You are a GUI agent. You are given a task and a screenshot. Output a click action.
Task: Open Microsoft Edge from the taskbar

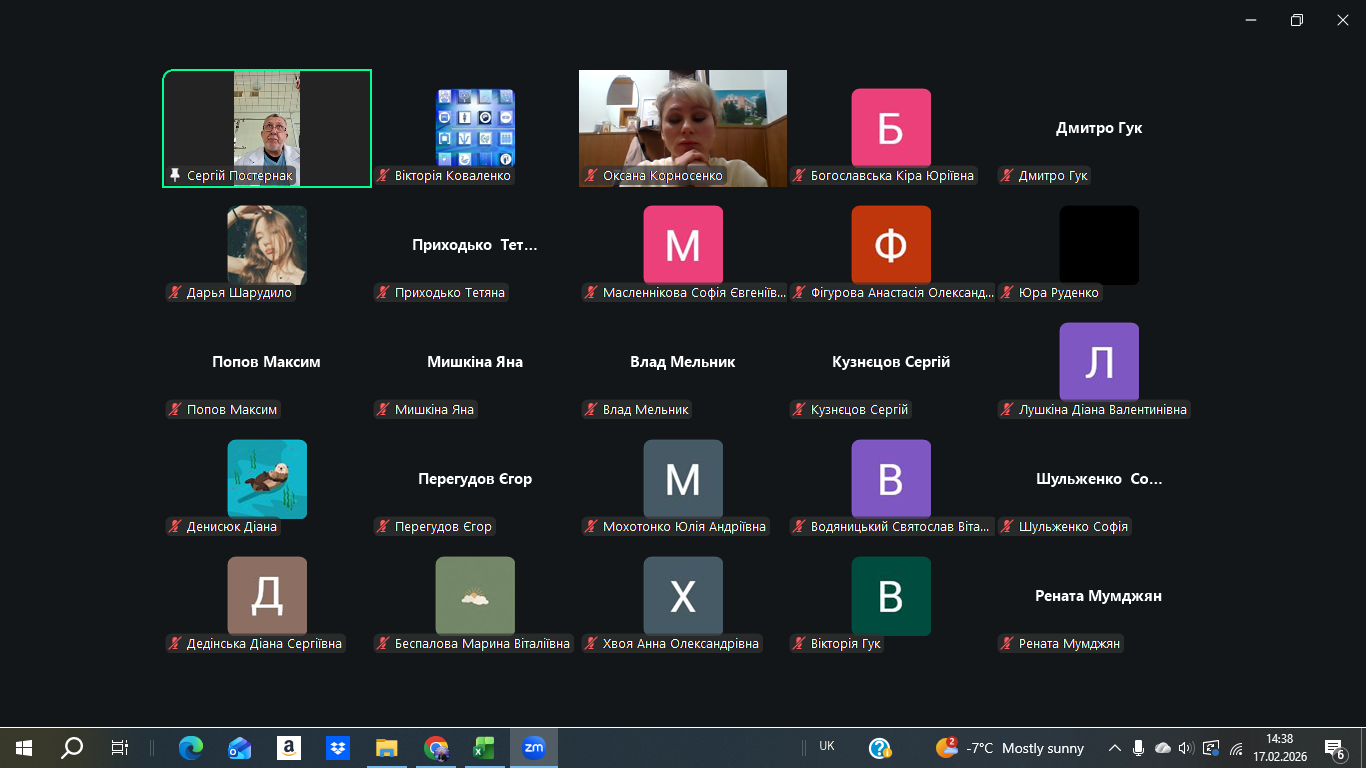(190, 747)
